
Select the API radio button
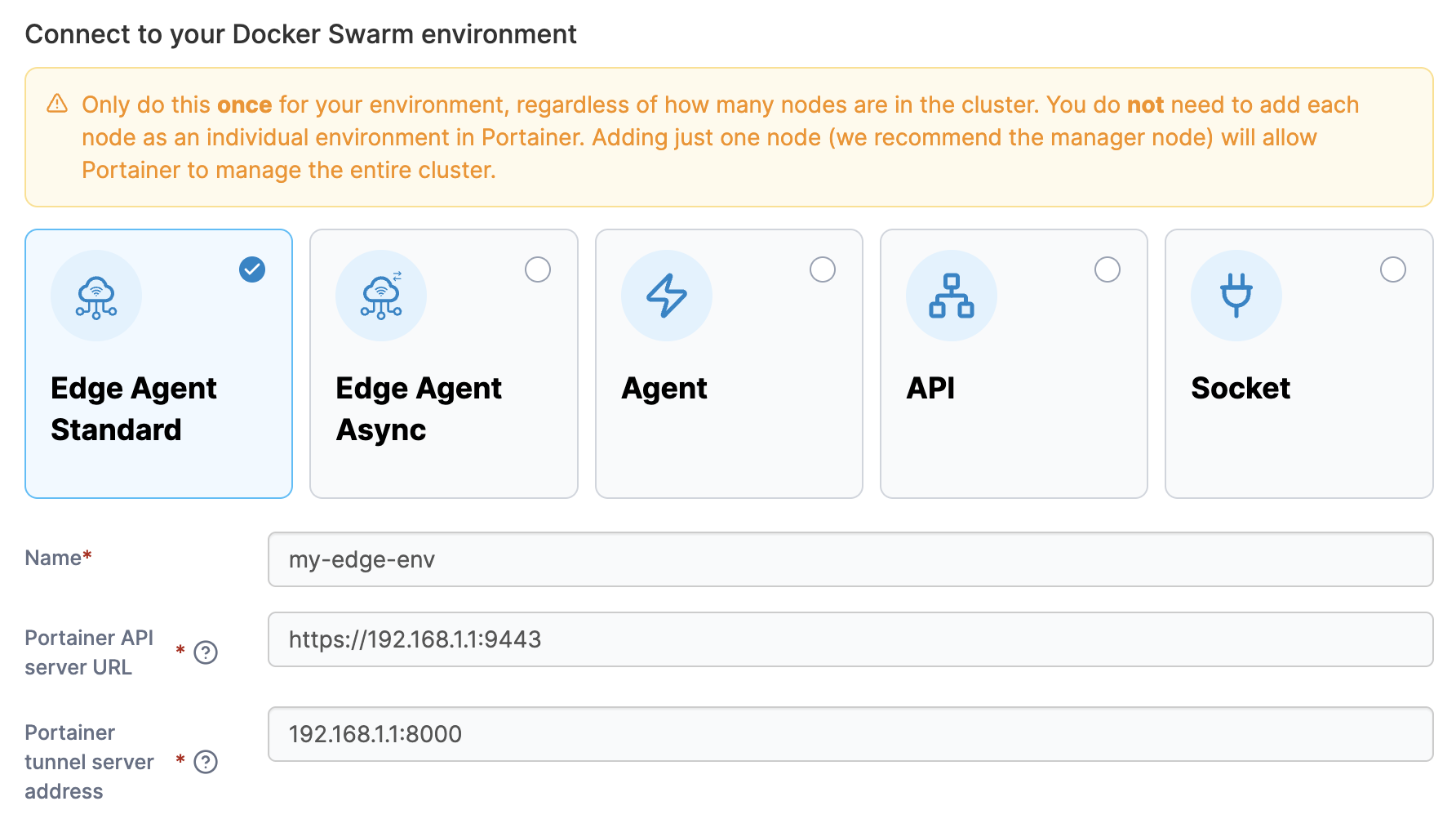[1107, 269]
